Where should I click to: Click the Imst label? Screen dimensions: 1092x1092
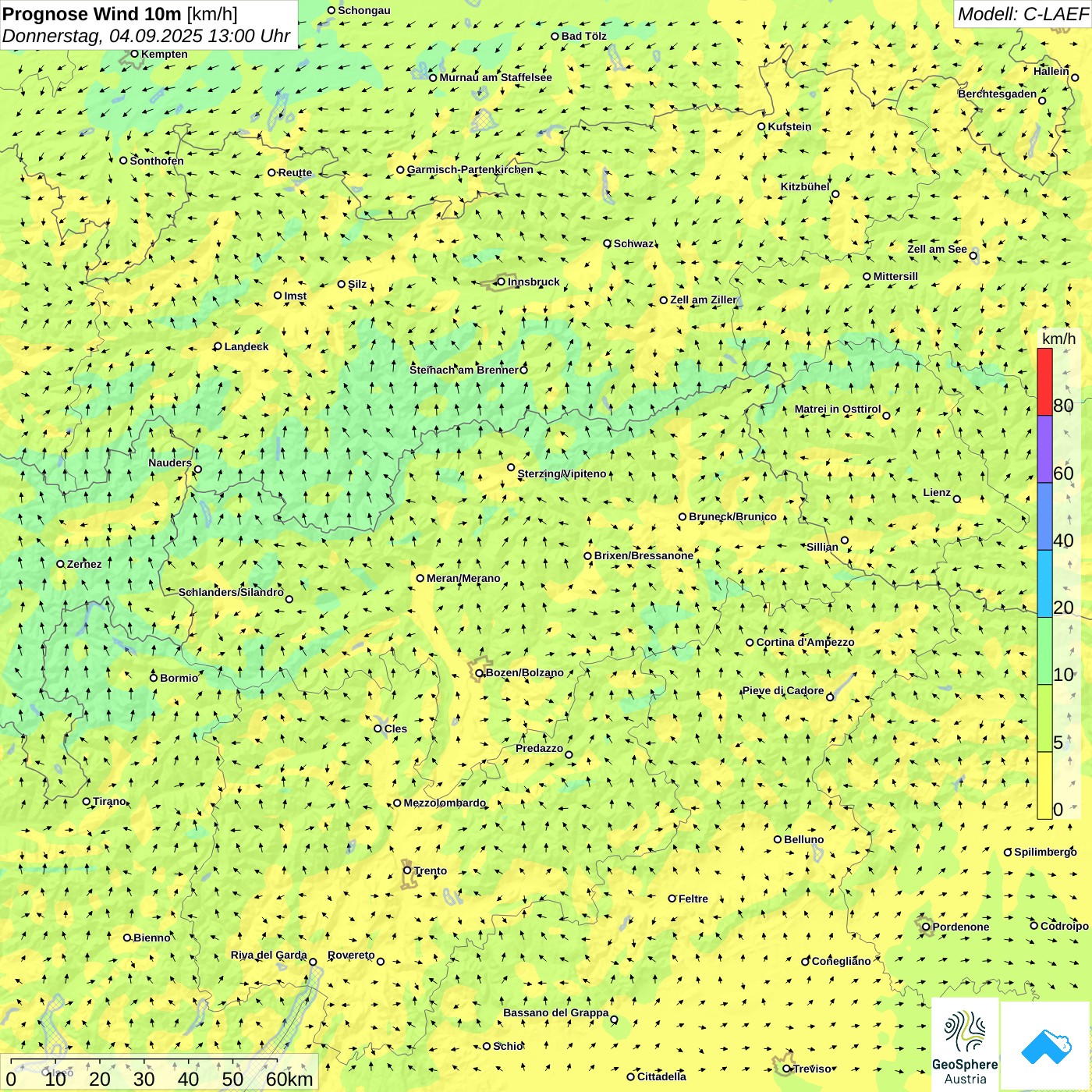point(295,296)
